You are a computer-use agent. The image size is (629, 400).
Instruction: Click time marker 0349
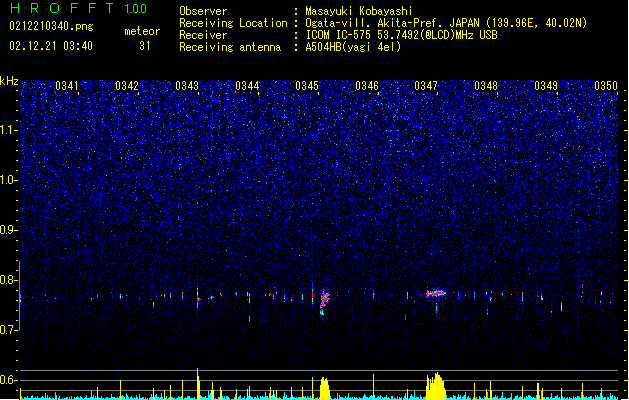[x=546, y=86]
